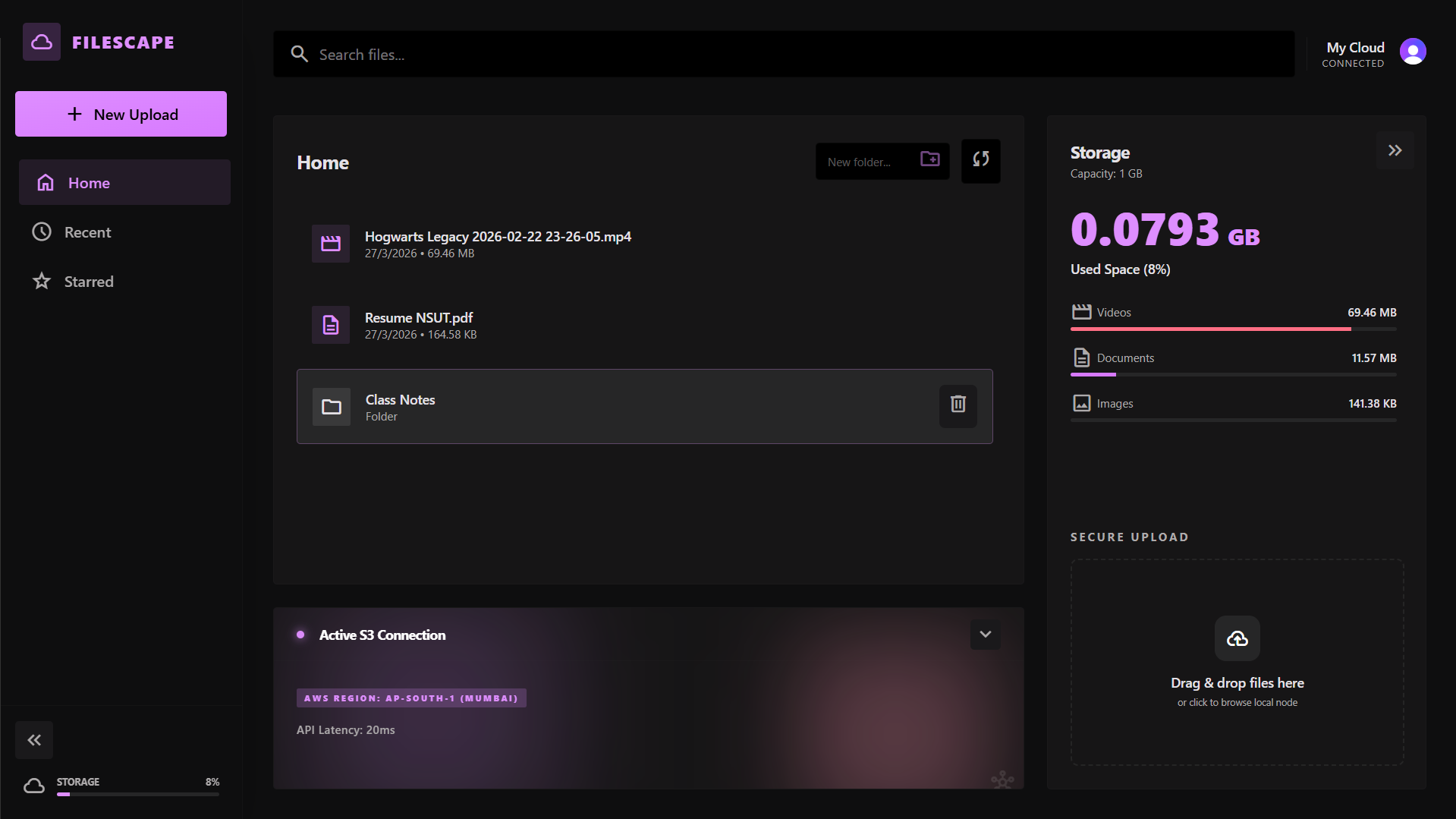The height and width of the screenshot is (819, 1456).
Task: Click the Videos storage usage bar
Action: coord(1233,329)
